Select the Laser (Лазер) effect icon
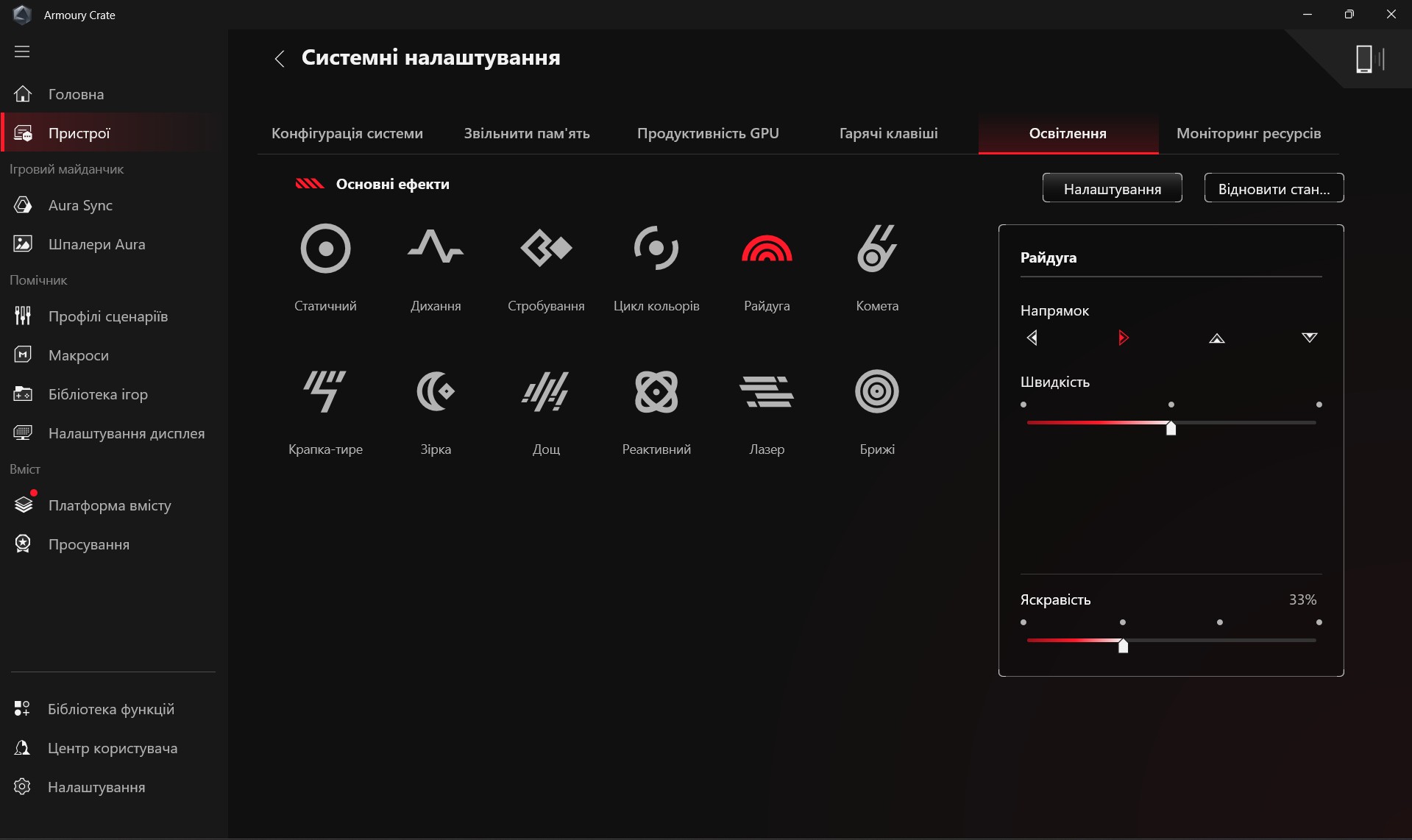This screenshot has height=840, width=1412. tap(766, 391)
